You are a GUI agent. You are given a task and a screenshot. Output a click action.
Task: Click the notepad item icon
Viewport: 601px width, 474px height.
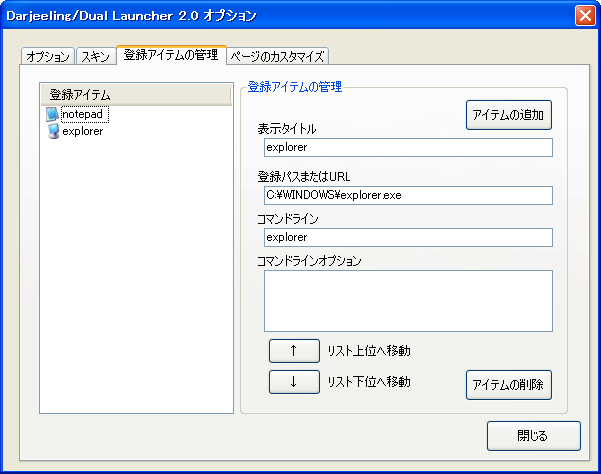pos(52,114)
